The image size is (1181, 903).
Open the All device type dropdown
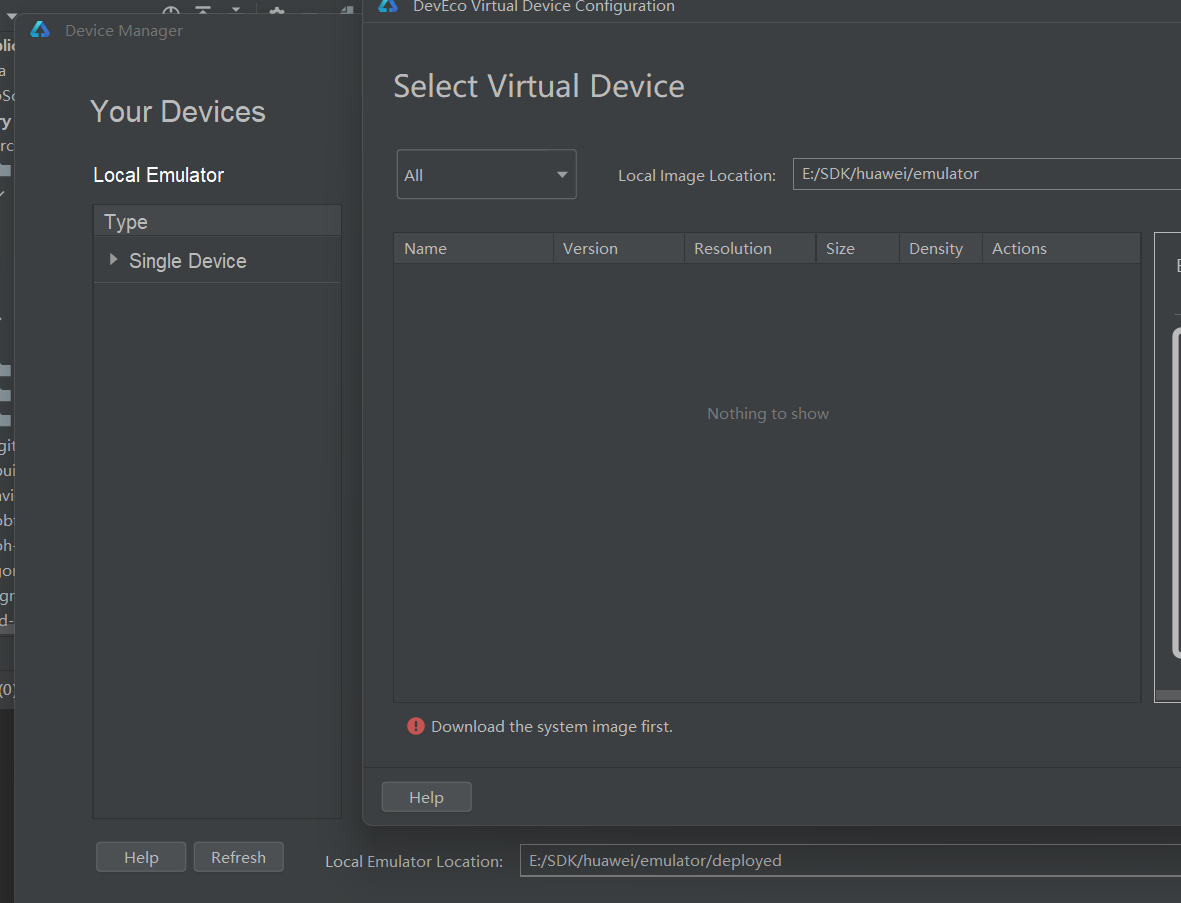click(487, 175)
